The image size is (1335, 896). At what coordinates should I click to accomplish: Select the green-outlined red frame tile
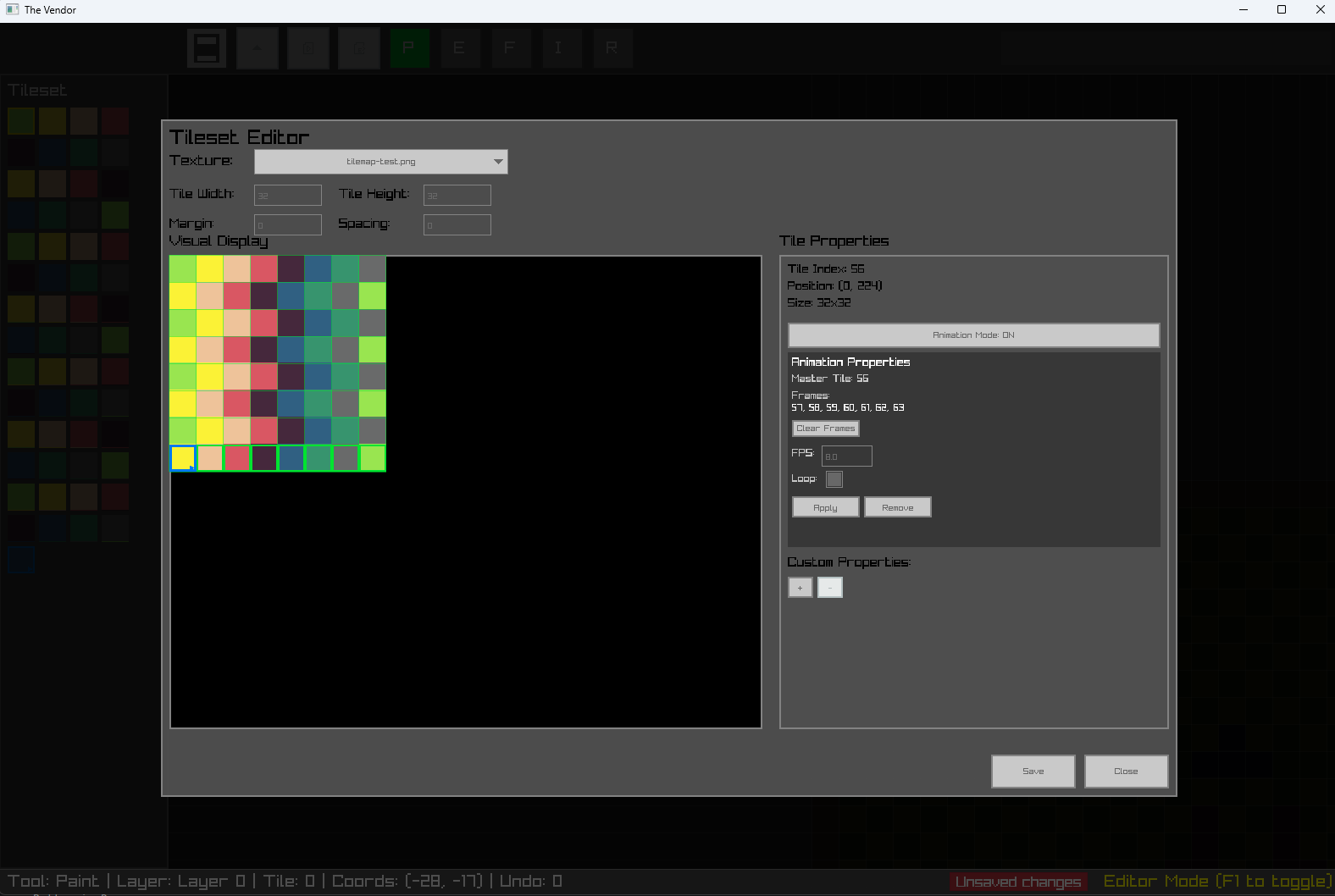tap(237, 458)
